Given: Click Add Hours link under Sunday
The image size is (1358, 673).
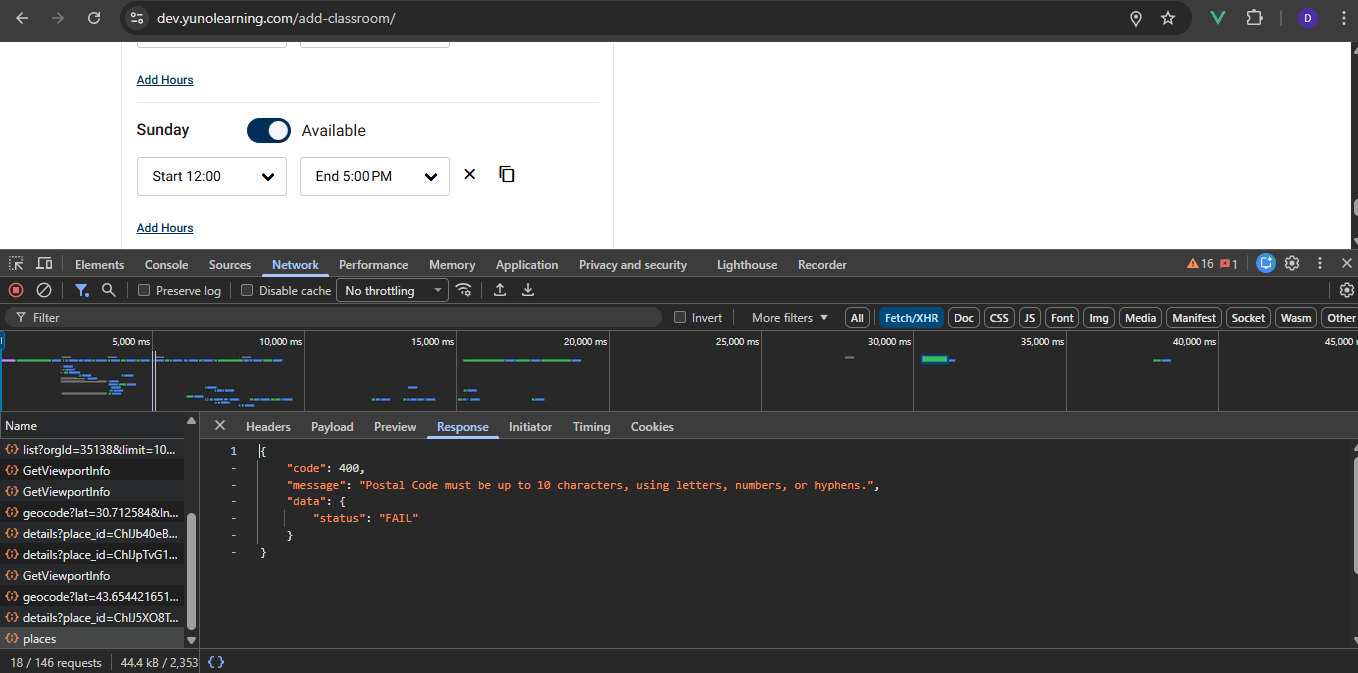Looking at the screenshot, I should coord(165,228).
